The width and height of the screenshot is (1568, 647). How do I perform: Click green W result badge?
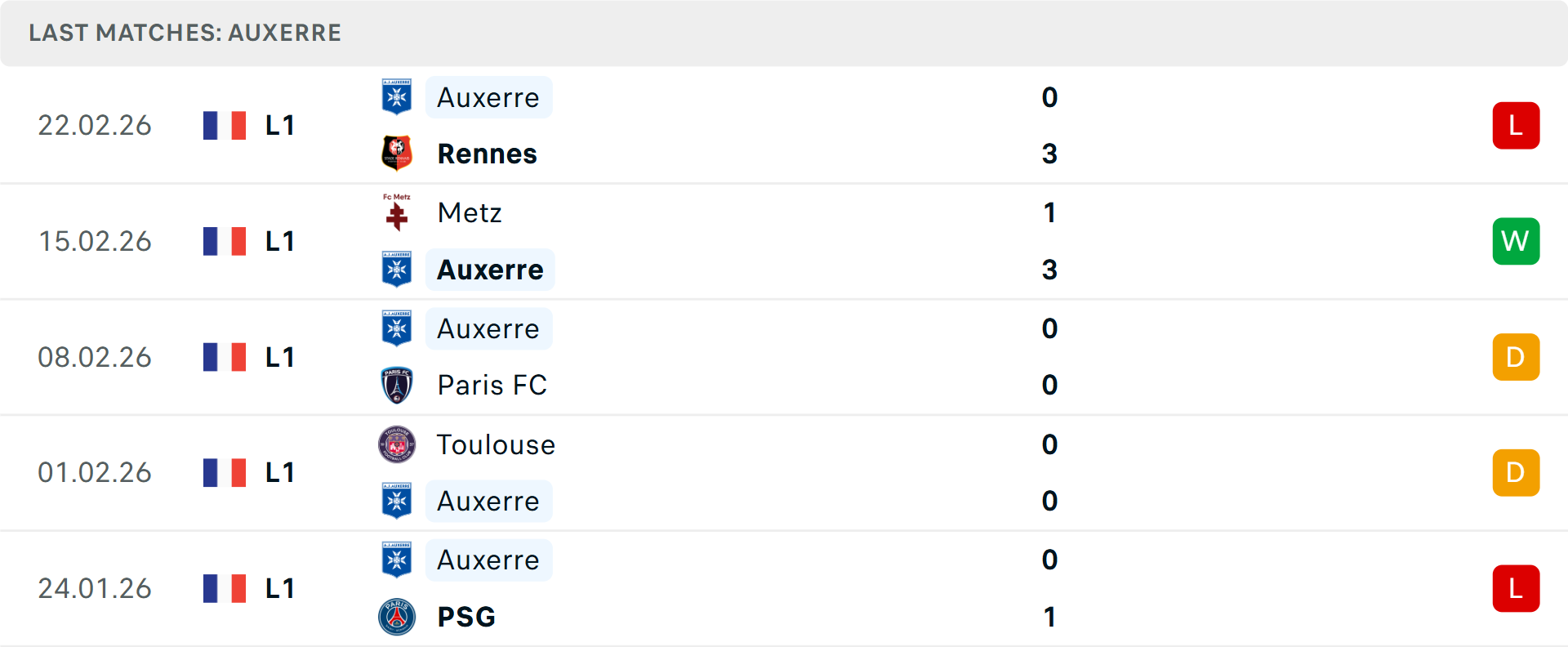tap(1516, 241)
